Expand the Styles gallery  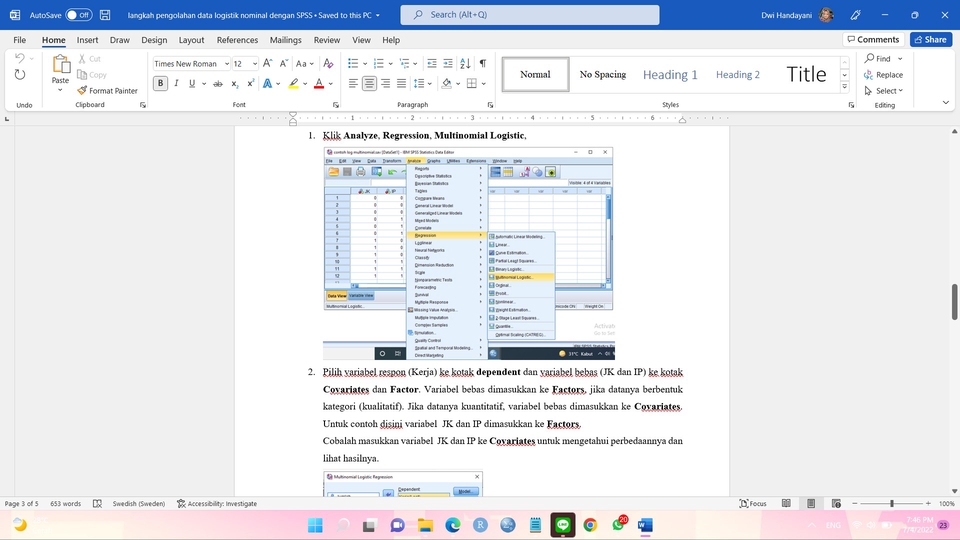[844, 87]
